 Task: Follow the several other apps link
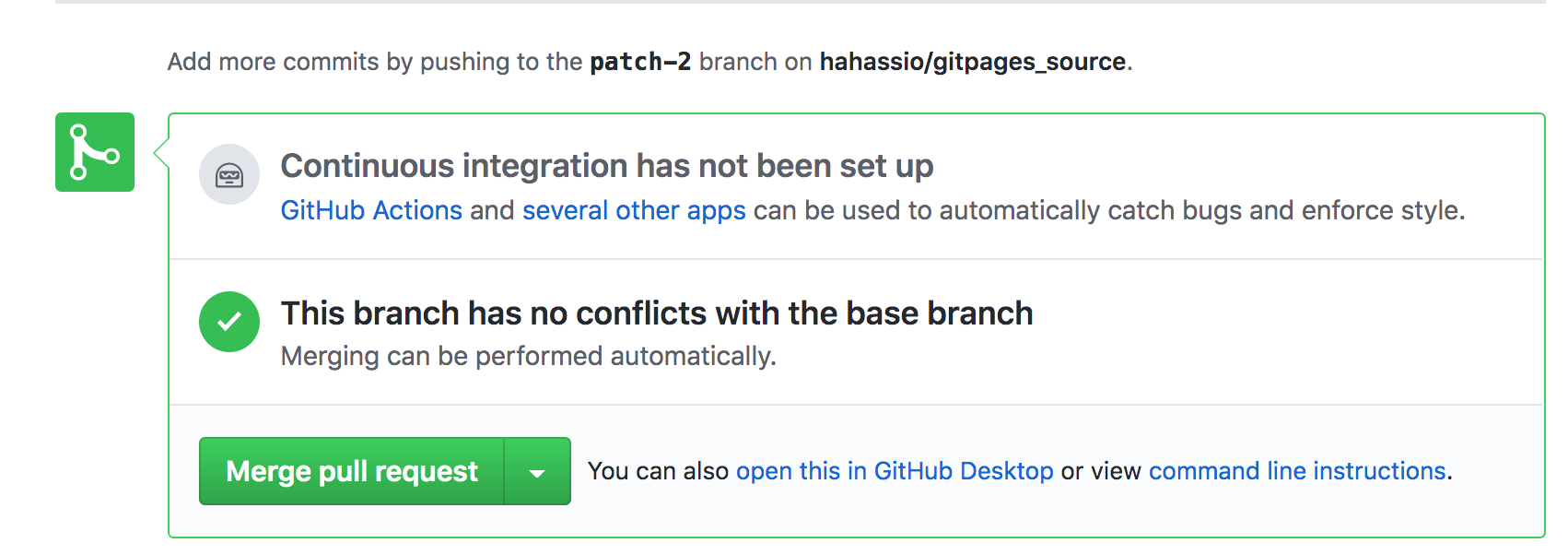[x=634, y=210]
